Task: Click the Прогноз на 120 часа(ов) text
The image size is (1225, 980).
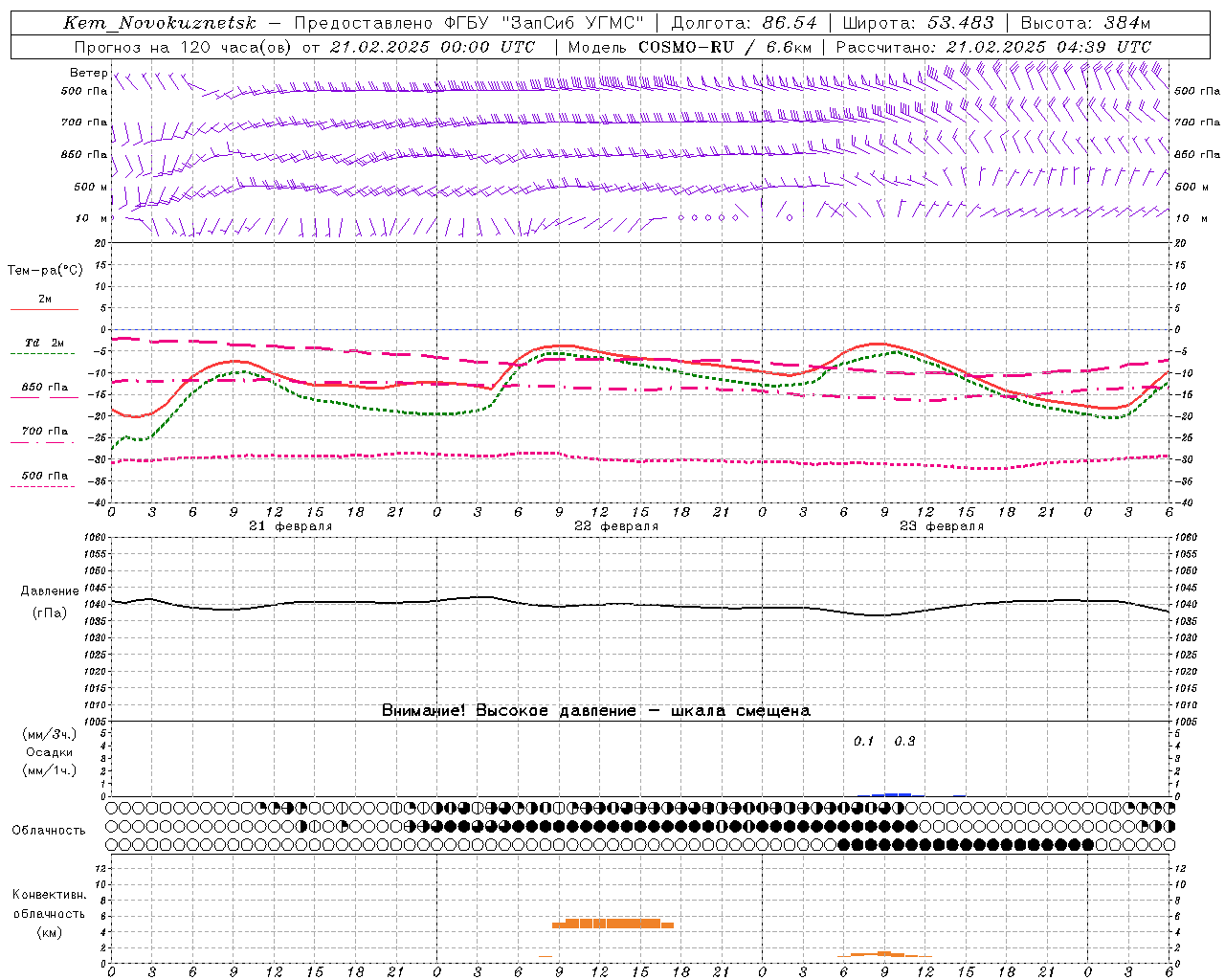Action: (184, 47)
